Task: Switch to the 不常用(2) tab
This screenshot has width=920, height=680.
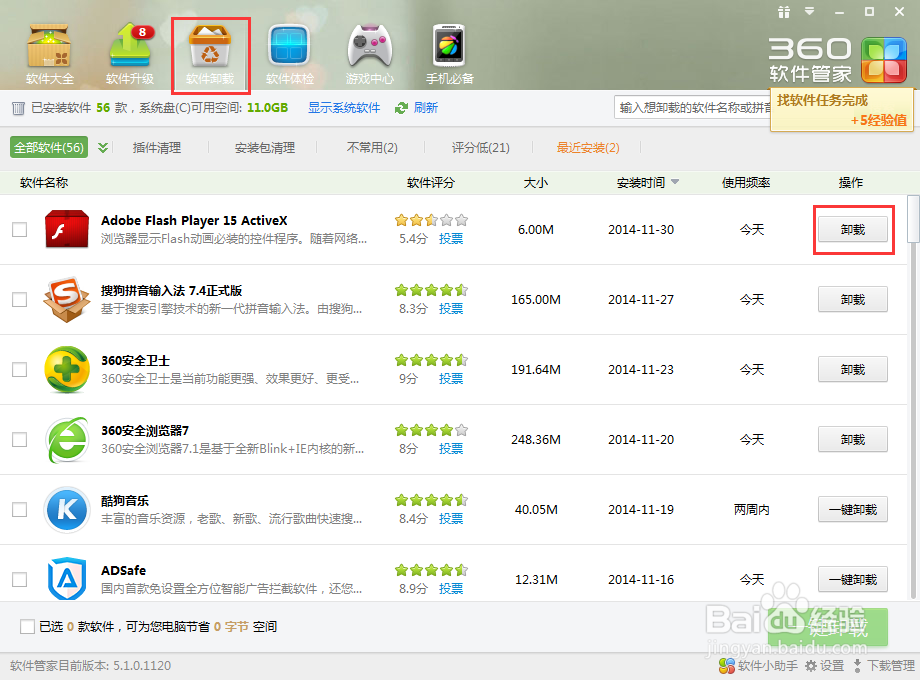Action: (372, 147)
